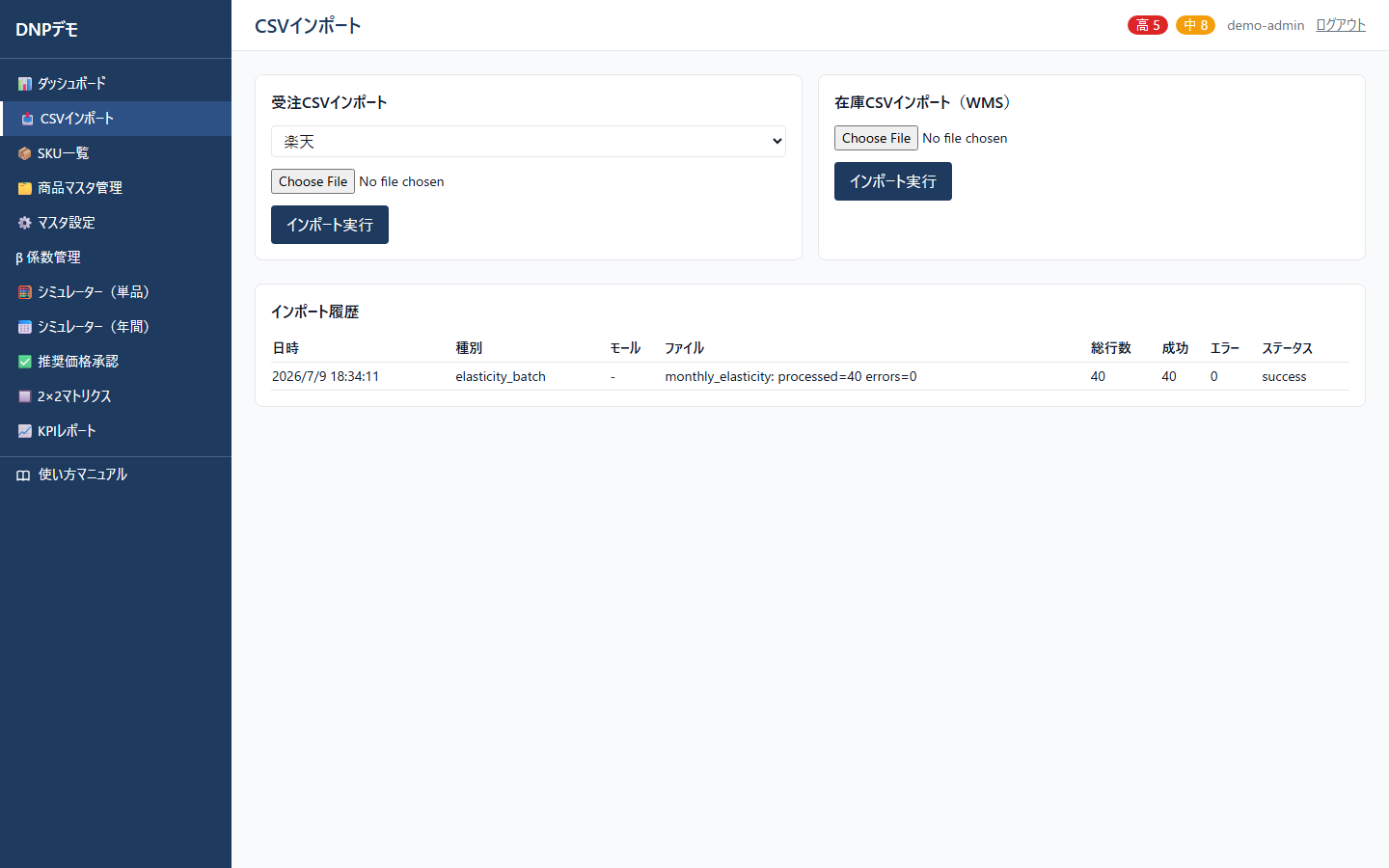Open 使い方マニュアル
This screenshot has height=868, width=1389.
pos(116,475)
